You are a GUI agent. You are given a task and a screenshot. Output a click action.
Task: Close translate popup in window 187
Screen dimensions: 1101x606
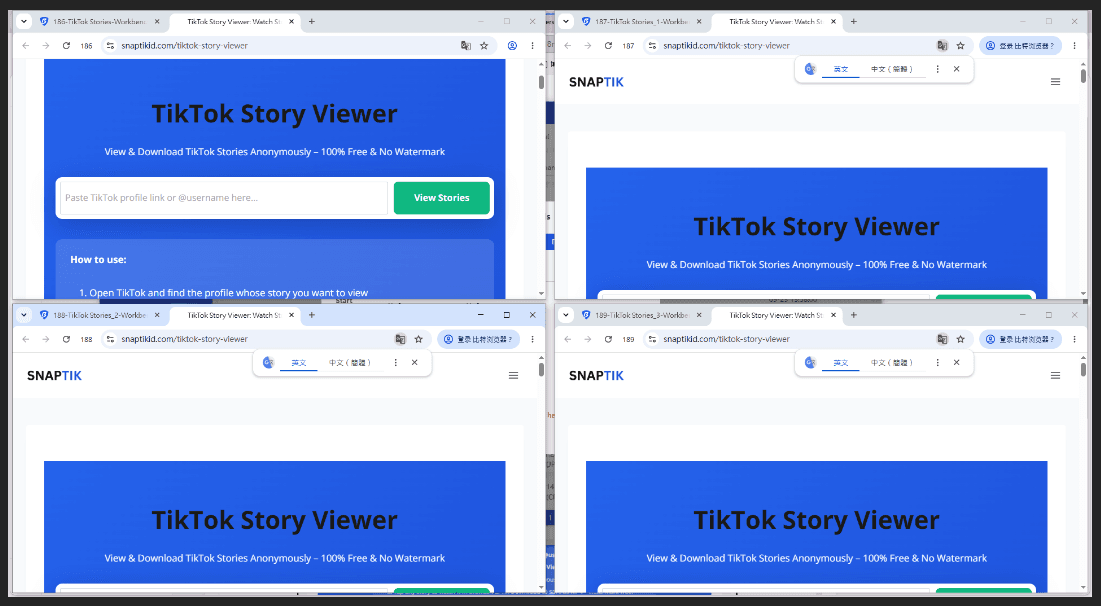[956, 69]
